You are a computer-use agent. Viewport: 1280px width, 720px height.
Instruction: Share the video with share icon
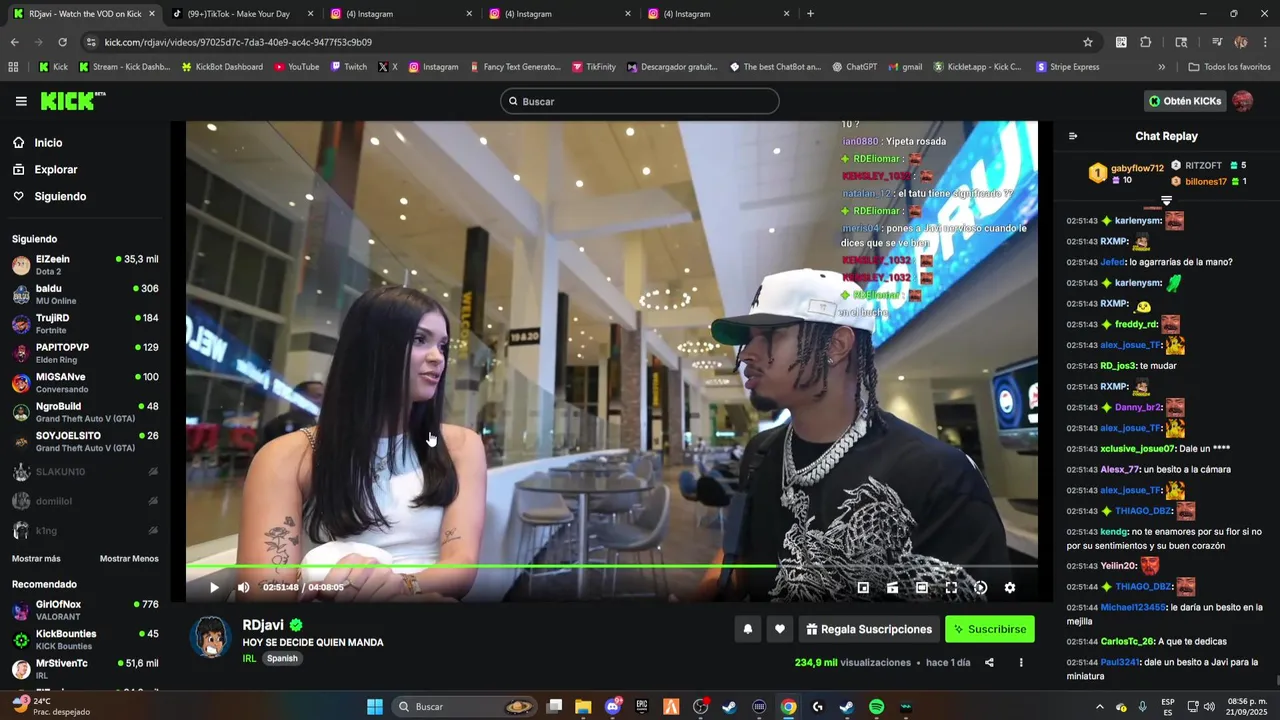989,662
